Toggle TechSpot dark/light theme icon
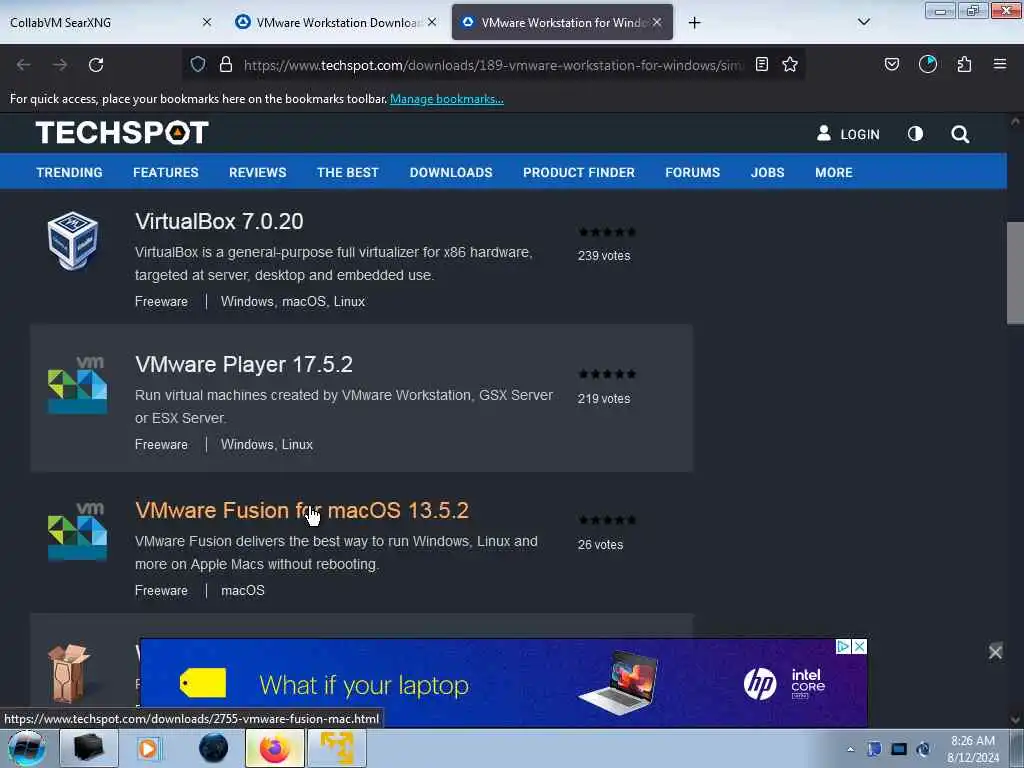 916,134
